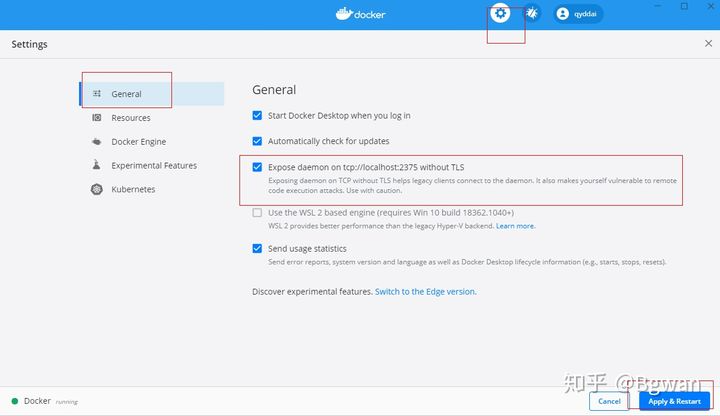Viewport: 720px width, 416px height.
Task: Click the Kubernetes wheel icon
Action: click(97, 189)
